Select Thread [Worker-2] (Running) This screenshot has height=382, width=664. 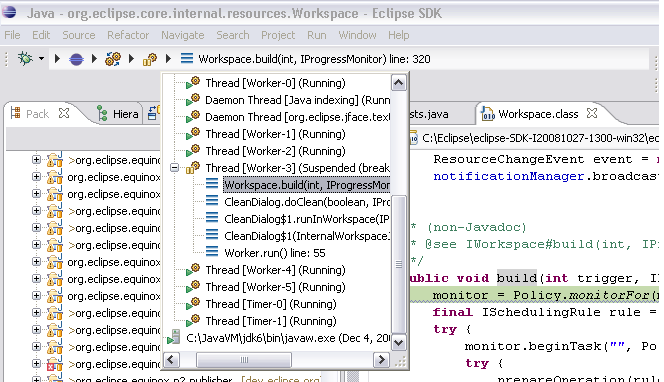(x=275, y=151)
